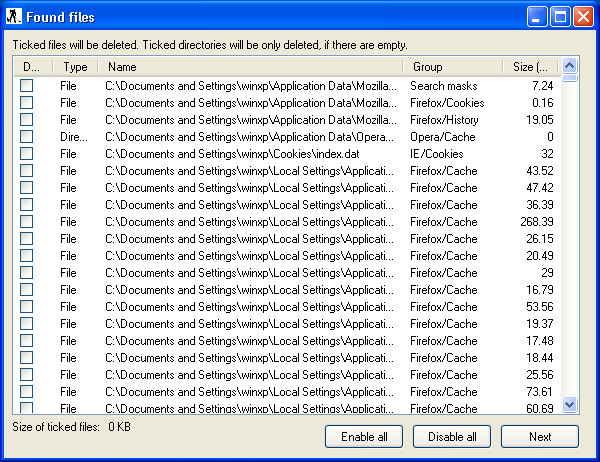
Task: Click the IE/Cookies group cell
Action: point(437,154)
